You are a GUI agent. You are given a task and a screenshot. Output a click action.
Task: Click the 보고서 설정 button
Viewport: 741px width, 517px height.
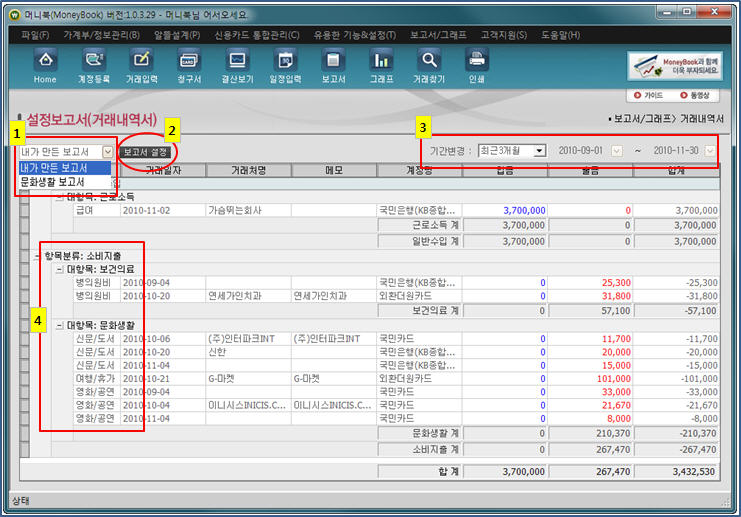coord(145,152)
